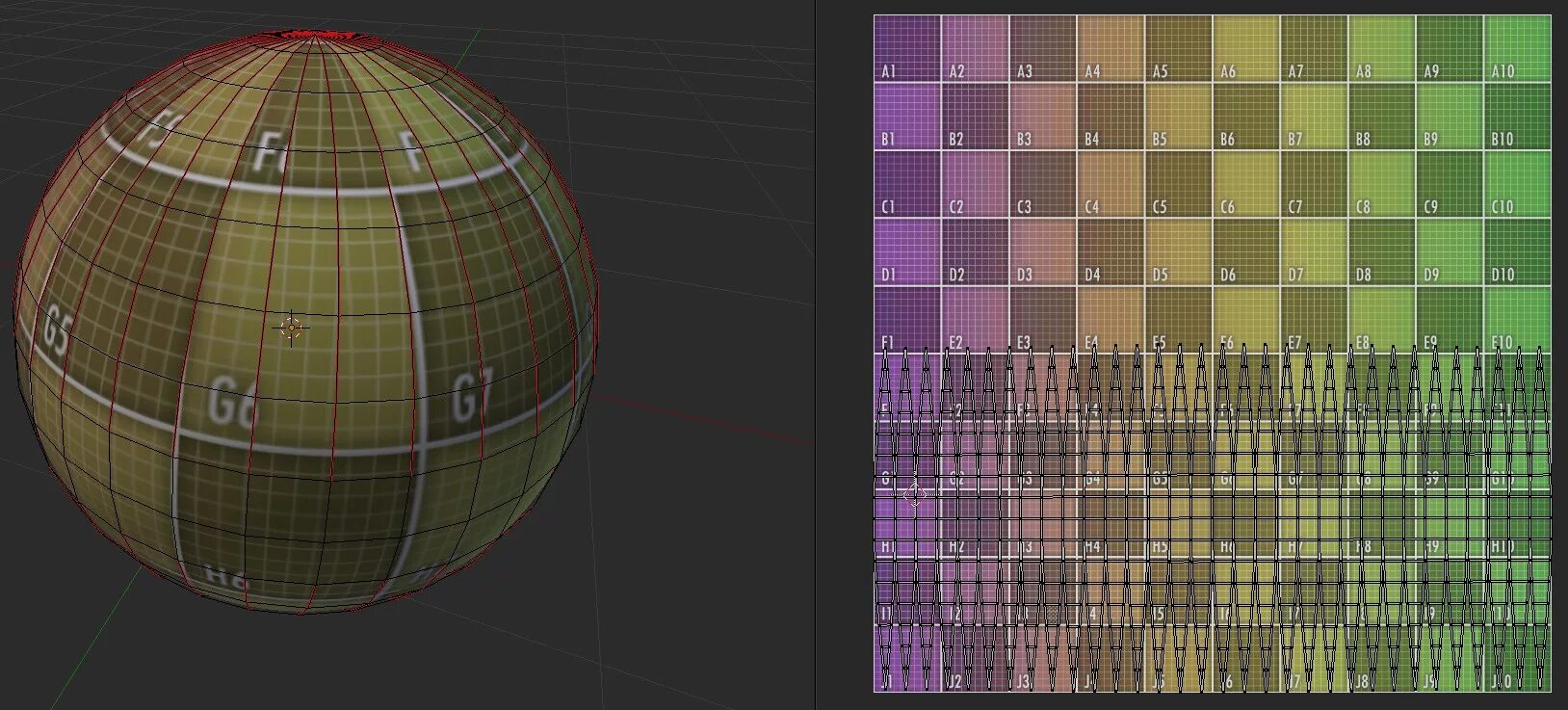Click the 2D cursor in UV editor
This screenshot has width=1568, height=710.
[x=913, y=495]
